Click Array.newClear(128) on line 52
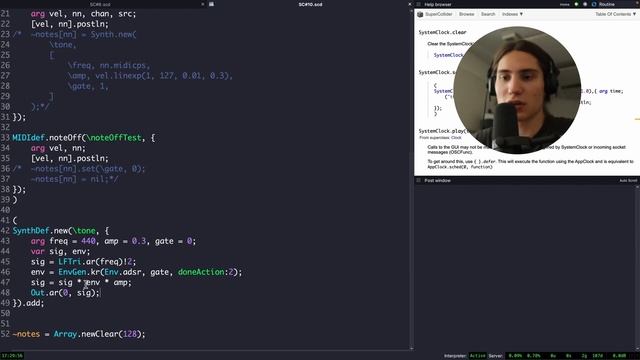This screenshot has width=640, height=360. point(99,334)
